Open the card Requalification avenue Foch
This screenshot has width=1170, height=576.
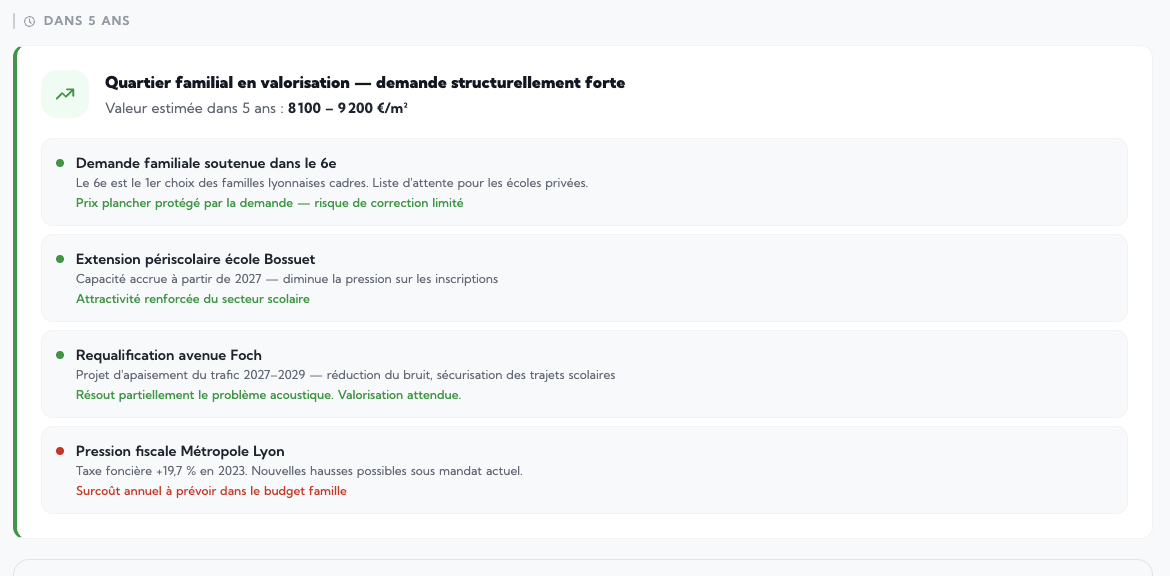point(584,374)
